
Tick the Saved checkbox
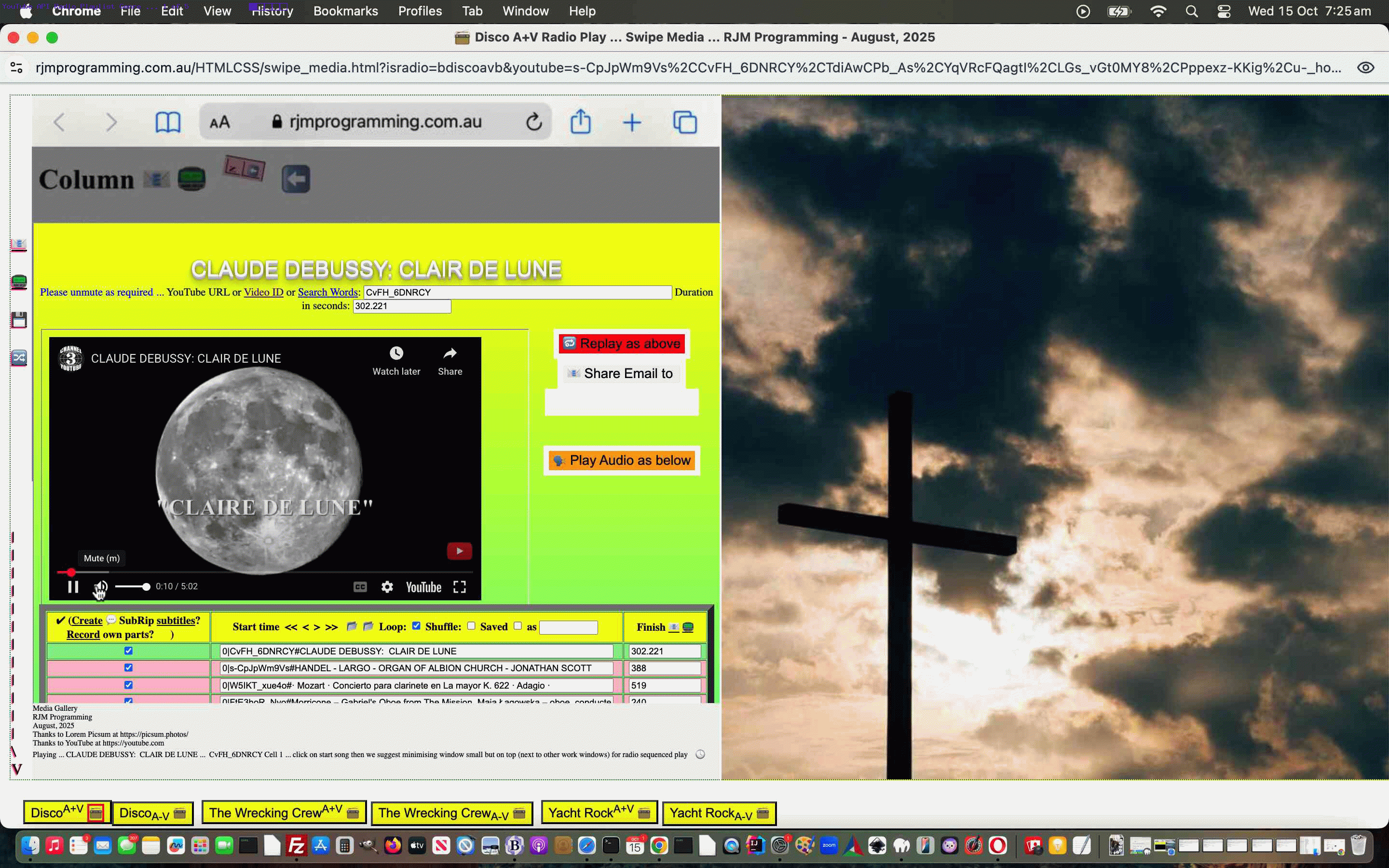[517, 626]
